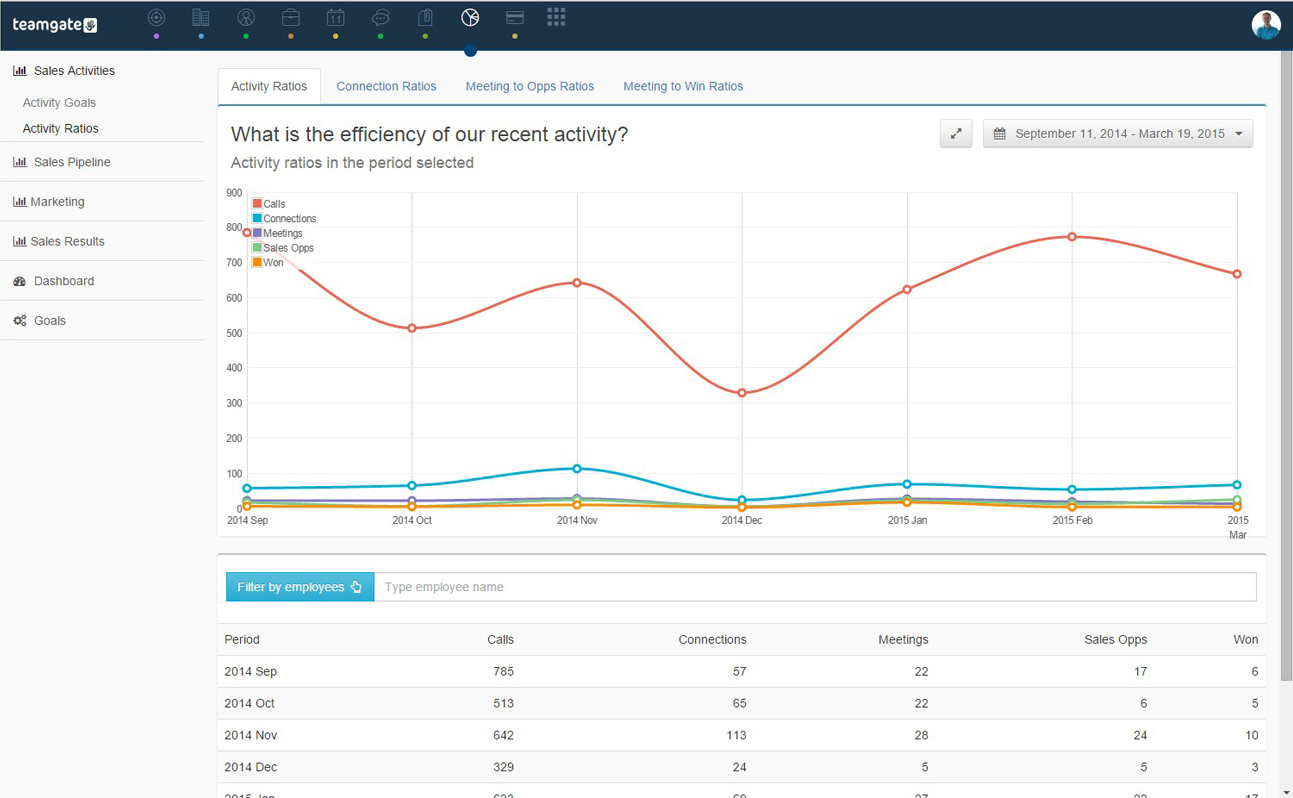Toggle the Calls series in the legend
The width and height of the screenshot is (1293, 798).
268,203
